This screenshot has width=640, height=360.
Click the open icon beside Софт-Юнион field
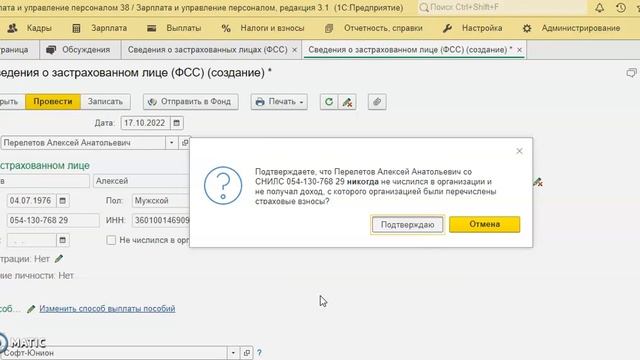(247, 353)
